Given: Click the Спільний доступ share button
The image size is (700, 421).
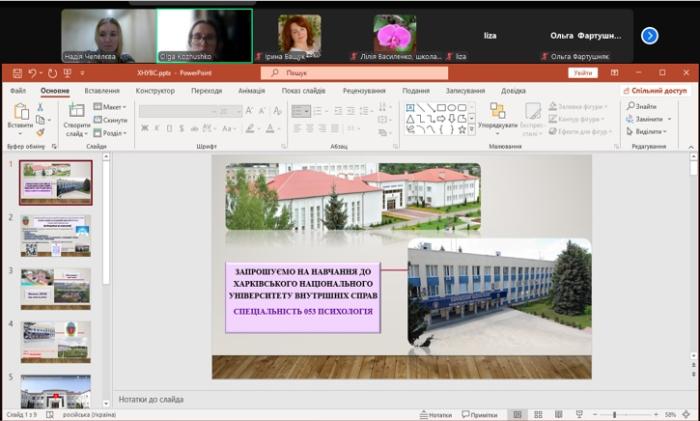Looking at the screenshot, I should click(655, 90).
